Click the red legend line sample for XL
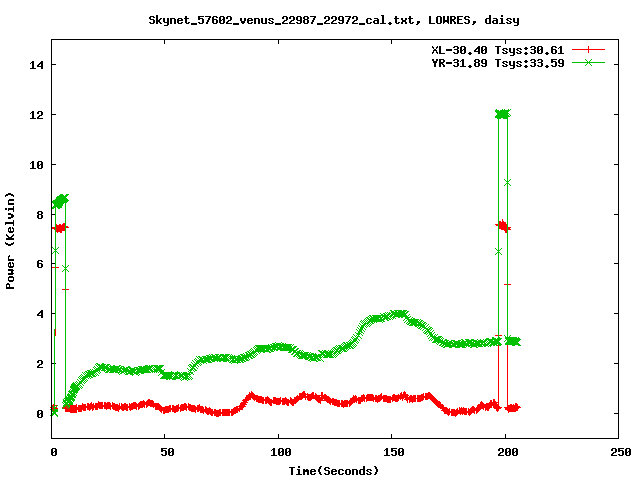Viewport: 640px width, 480px height. (588, 50)
